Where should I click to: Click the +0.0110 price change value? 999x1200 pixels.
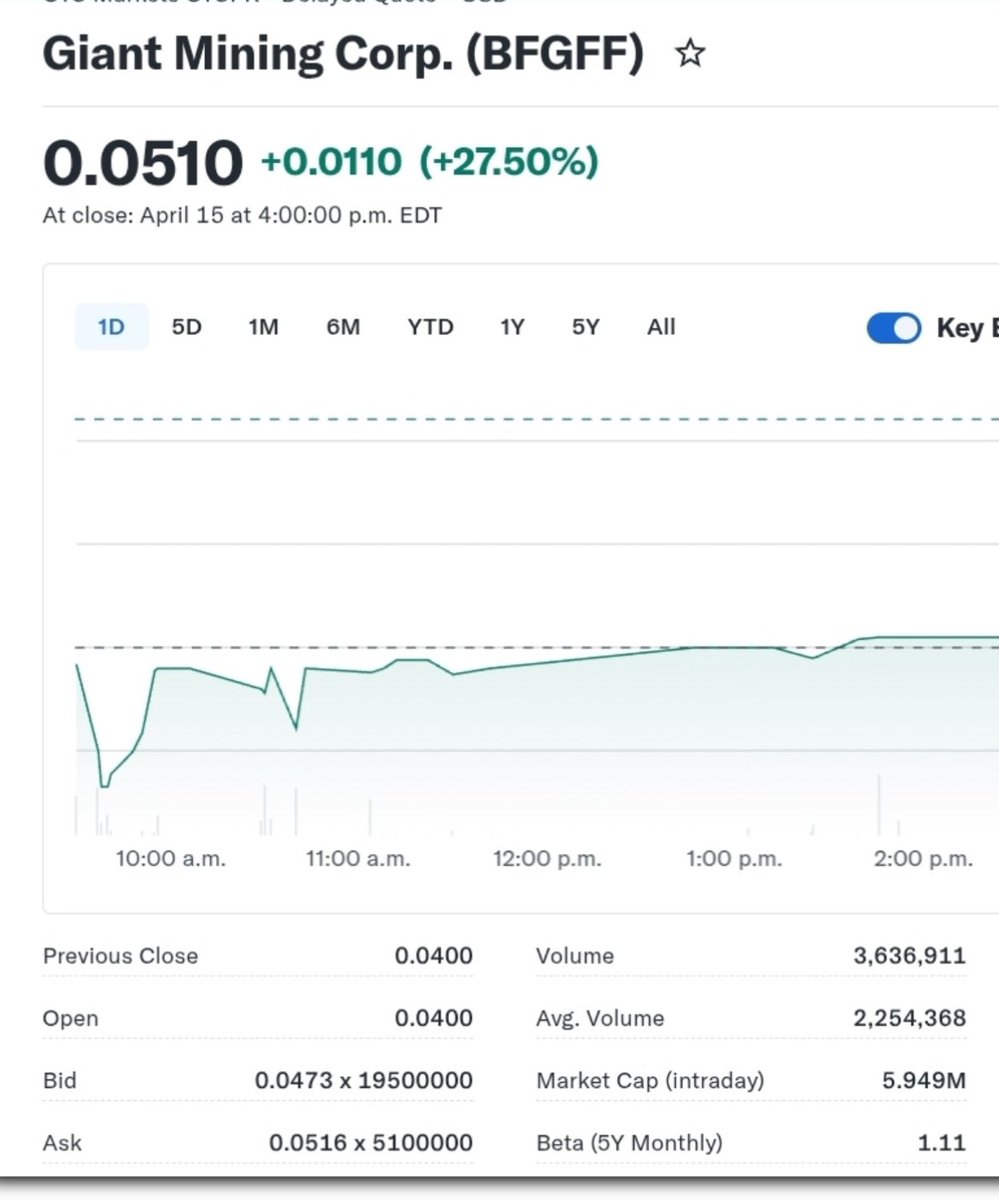coord(331,161)
